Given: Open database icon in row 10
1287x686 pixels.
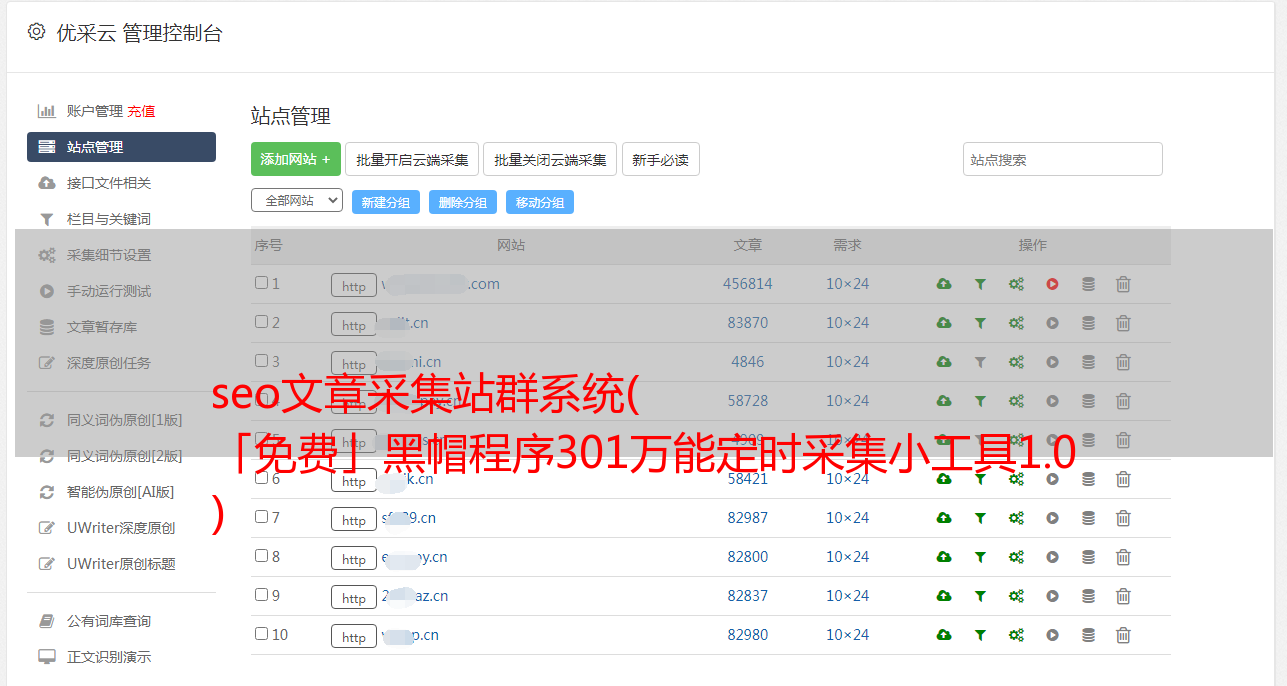Looking at the screenshot, I should coord(1088,635).
